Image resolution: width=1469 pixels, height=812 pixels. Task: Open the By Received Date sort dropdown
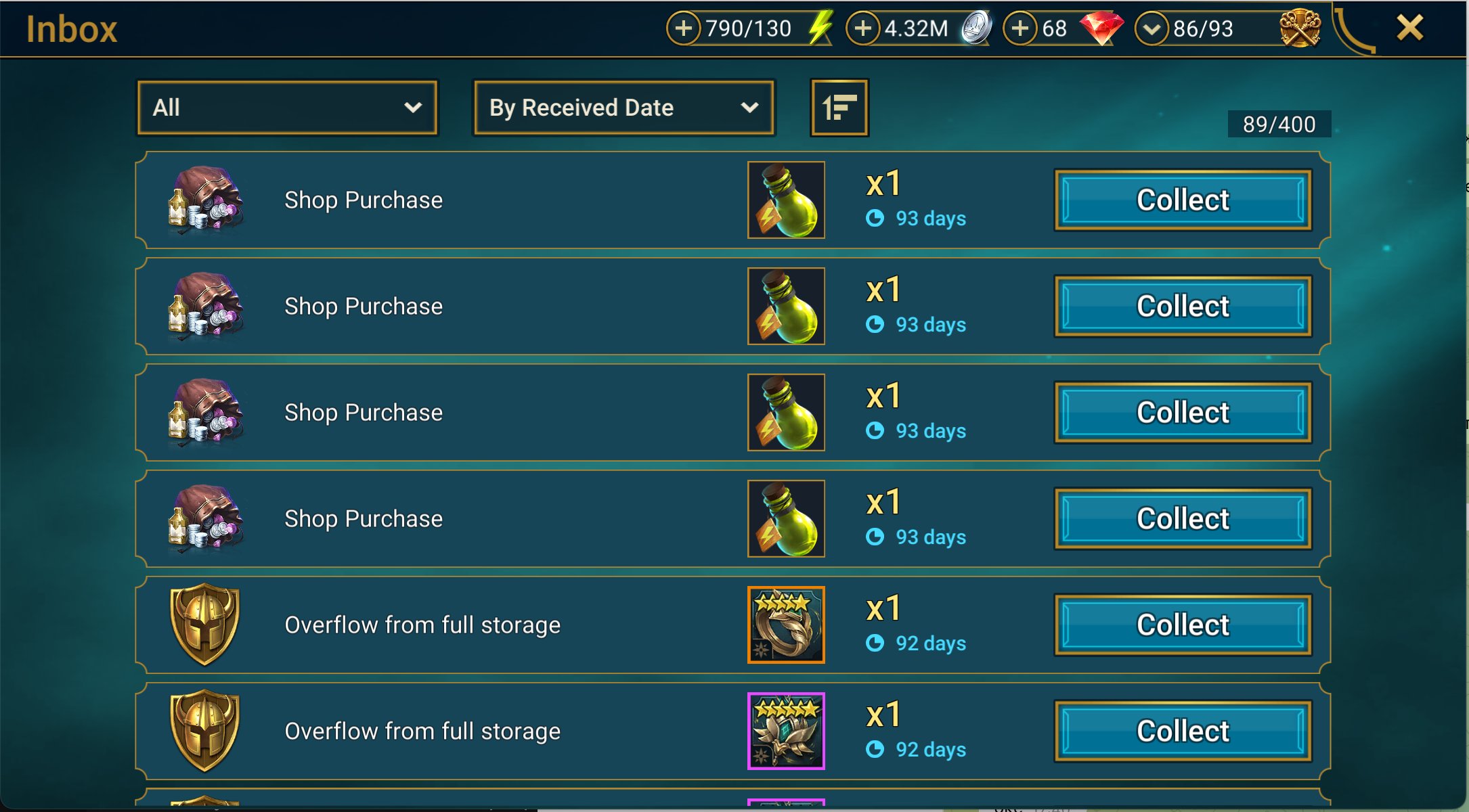(623, 108)
